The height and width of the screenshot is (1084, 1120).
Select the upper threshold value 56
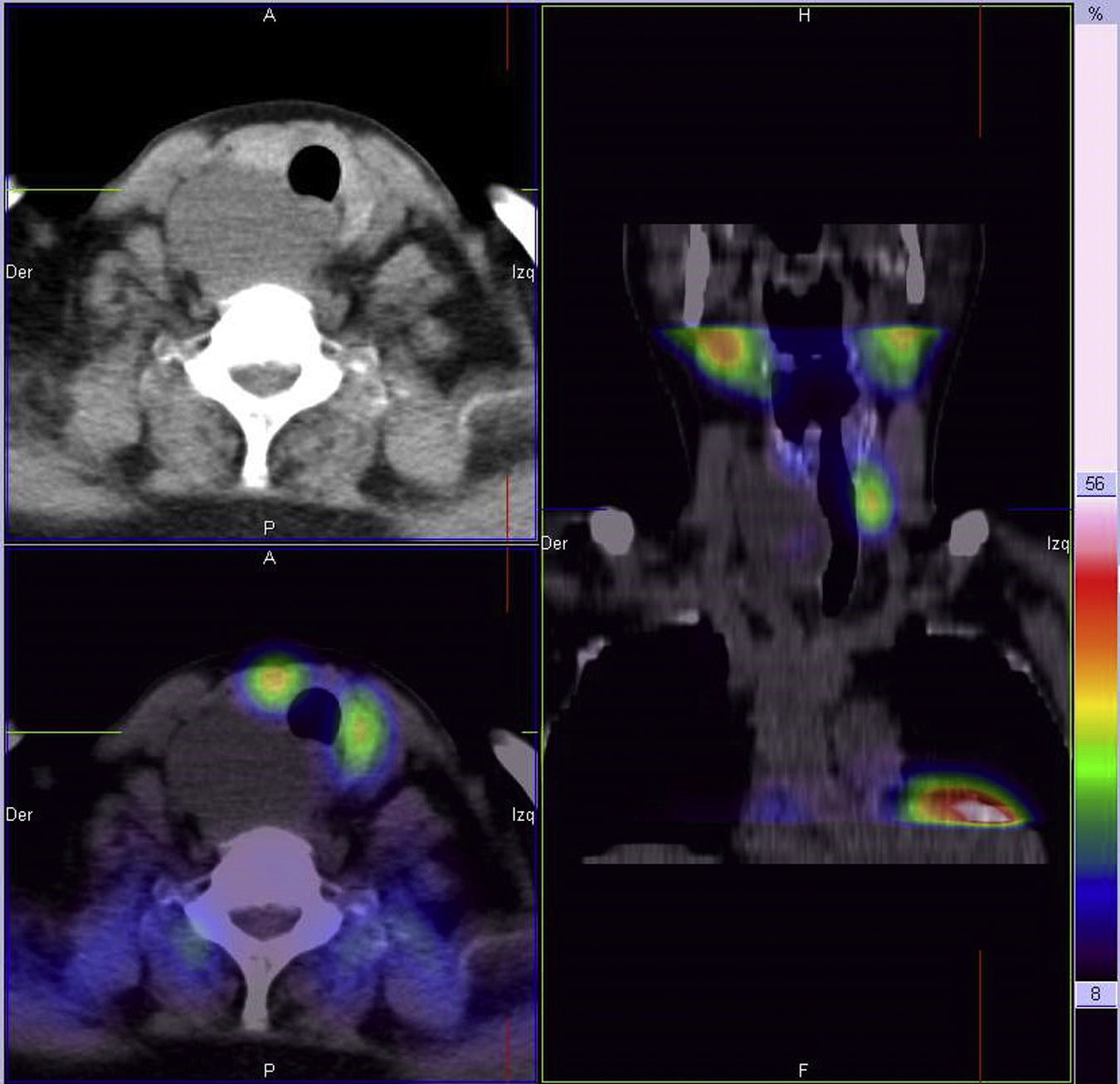point(1095,484)
